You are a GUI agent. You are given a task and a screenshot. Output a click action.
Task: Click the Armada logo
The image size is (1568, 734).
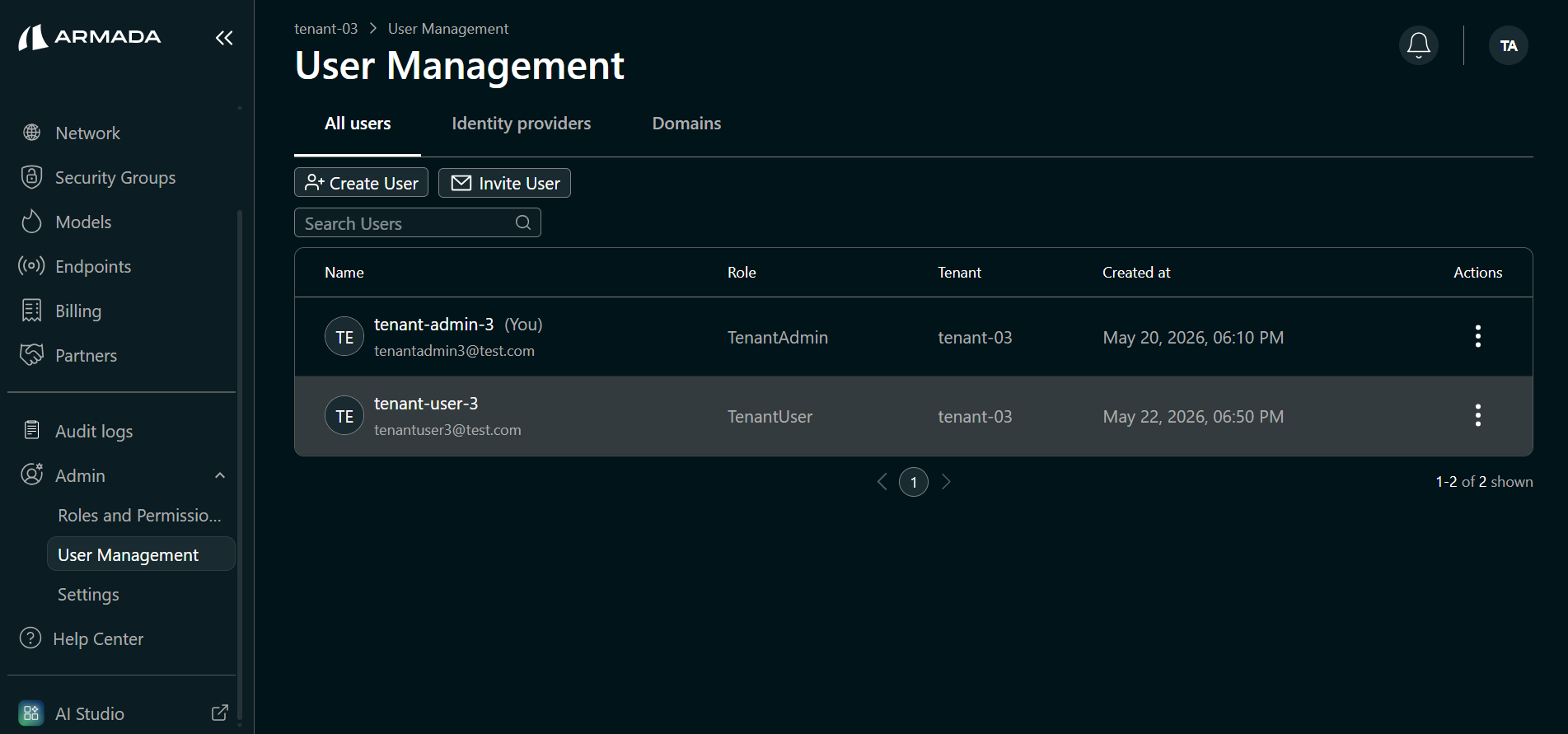[90, 37]
